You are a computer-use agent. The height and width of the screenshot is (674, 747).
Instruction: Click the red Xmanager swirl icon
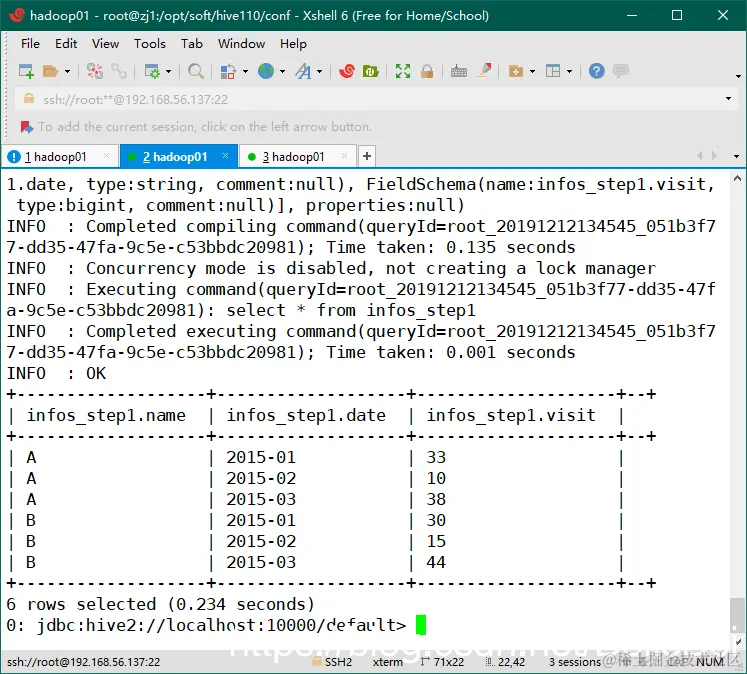(x=347, y=71)
